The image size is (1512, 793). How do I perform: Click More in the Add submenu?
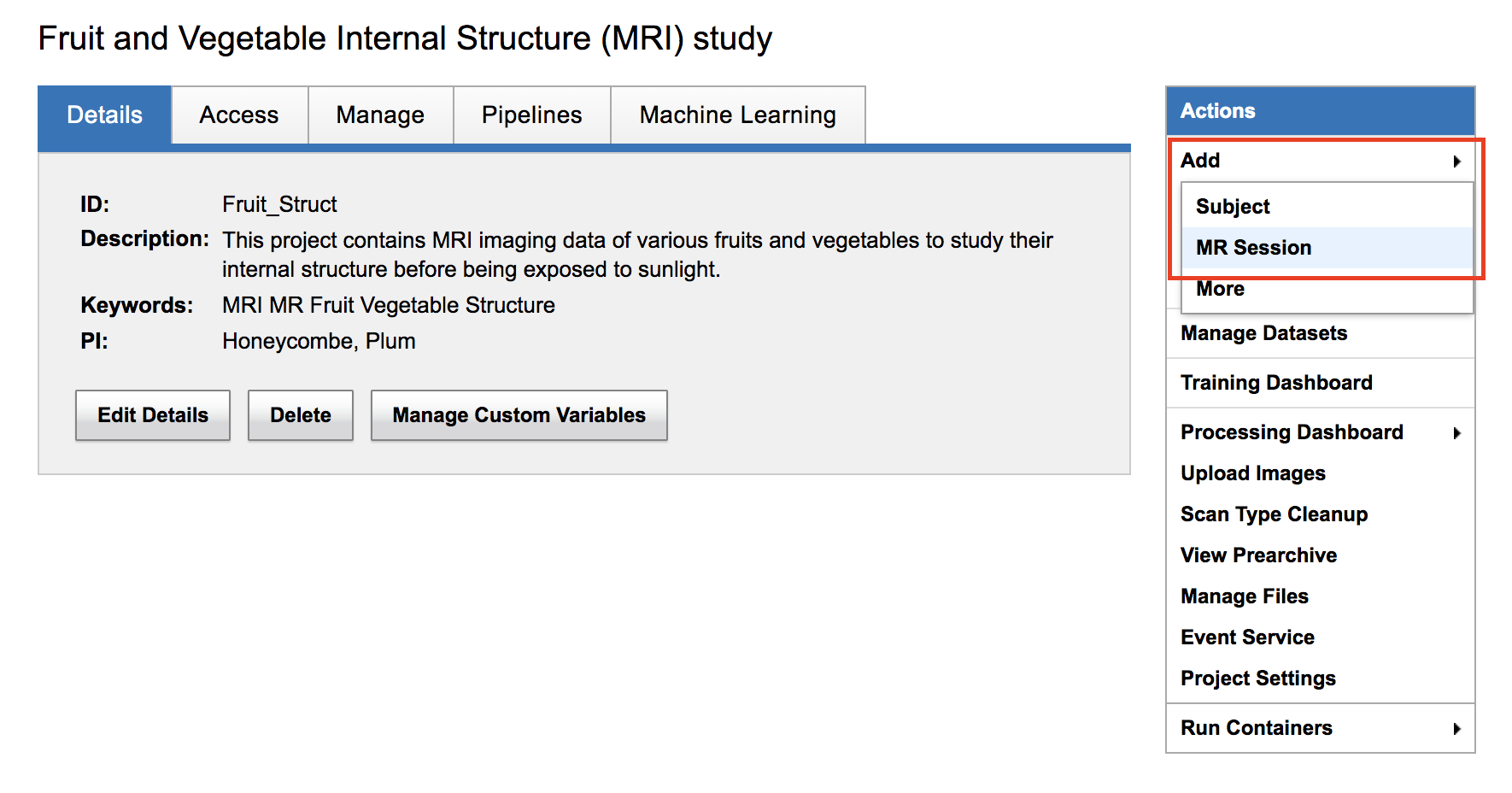click(1220, 289)
